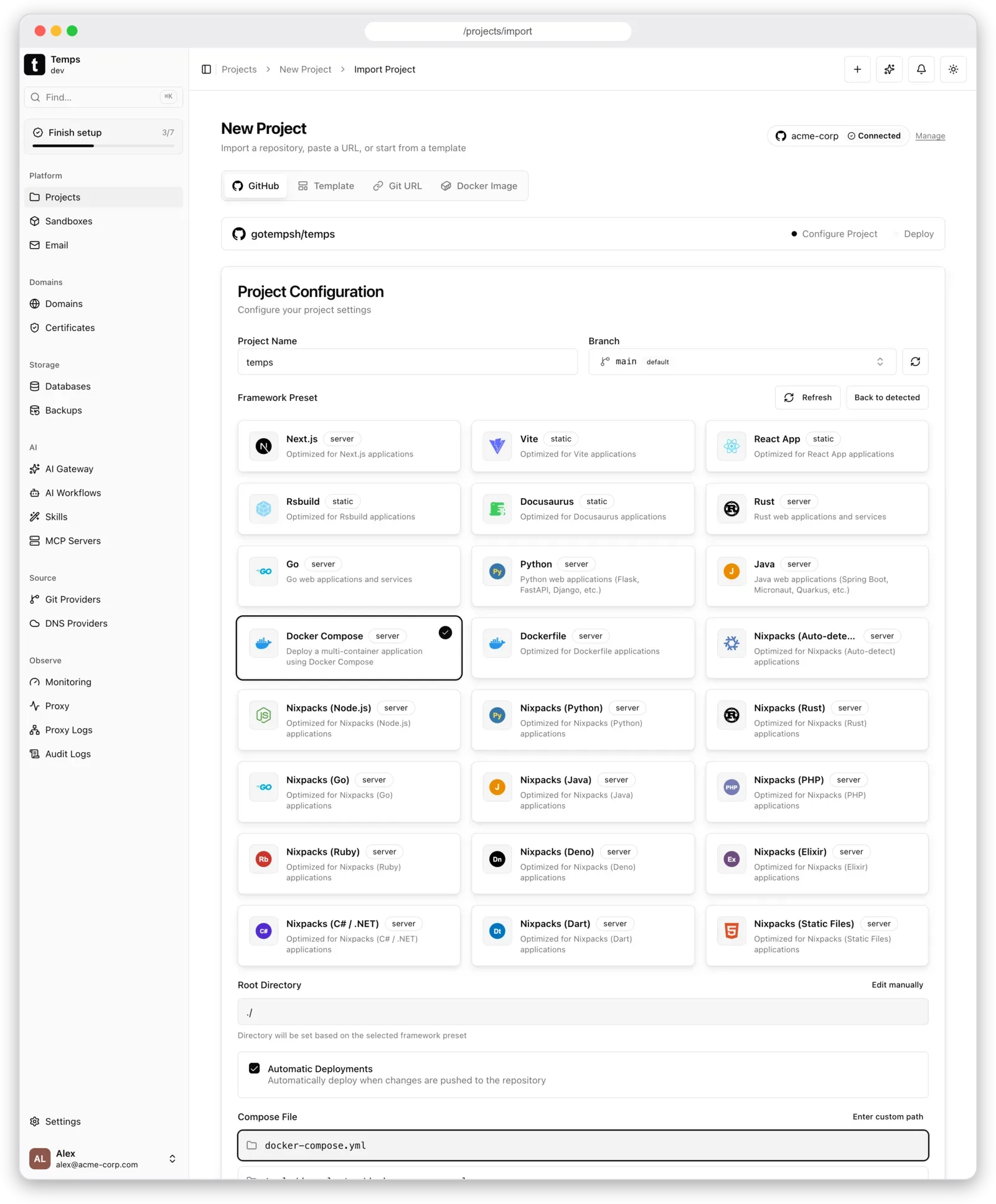Image resolution: width=996 pixels, height=1204 pixels.
Task: Open MCP Servers in sidebar
Action: point(103,540)
